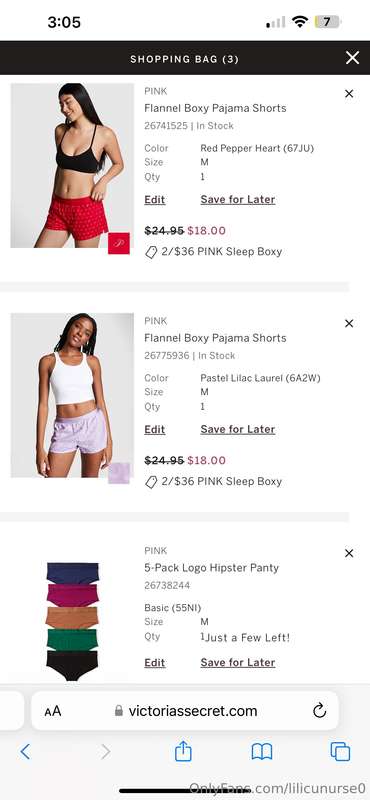Tap Safari's back arrow
This screenshot has height=800, width=370.
coord(24,751)
